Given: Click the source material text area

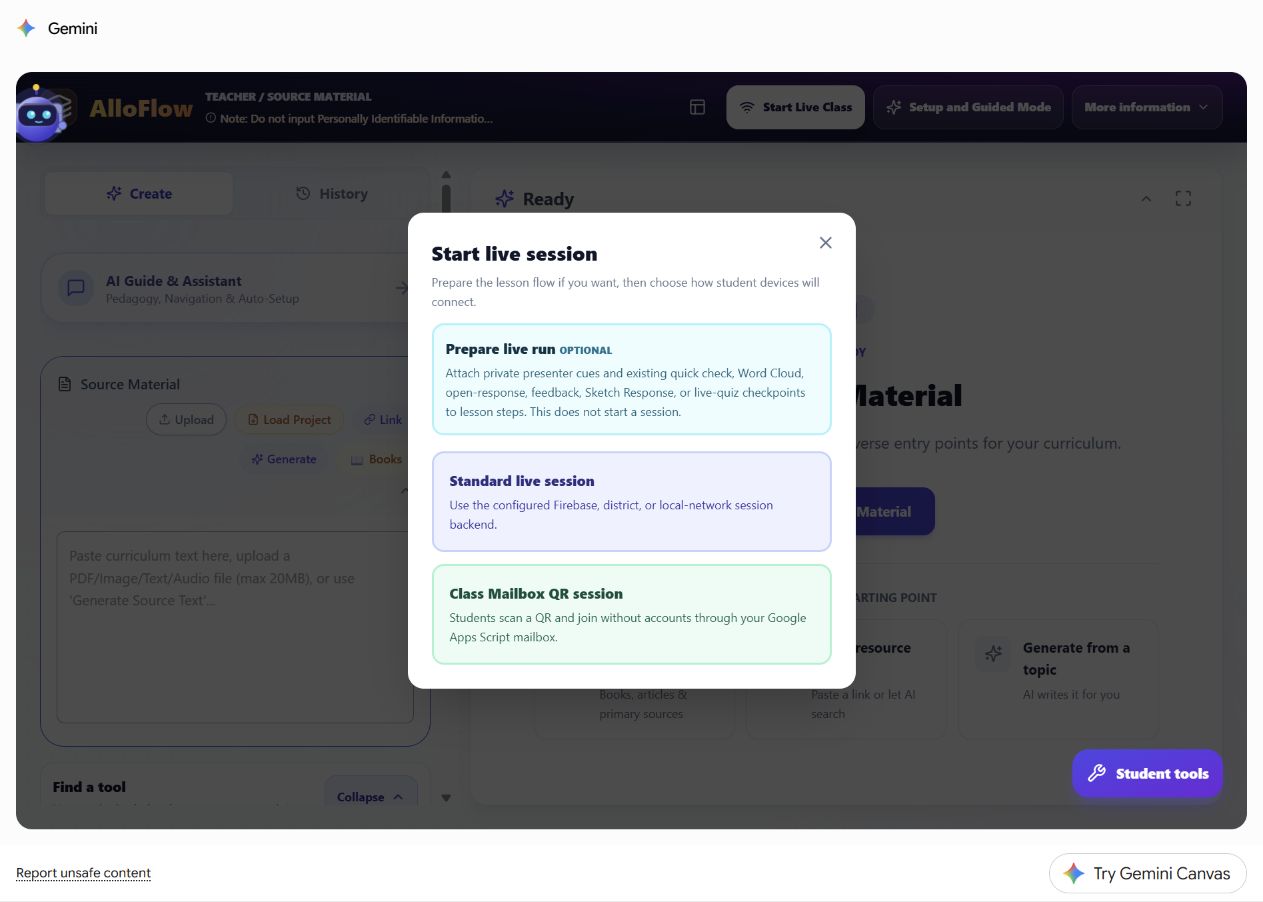Looking at the screenshot, I should coord(235,627).
